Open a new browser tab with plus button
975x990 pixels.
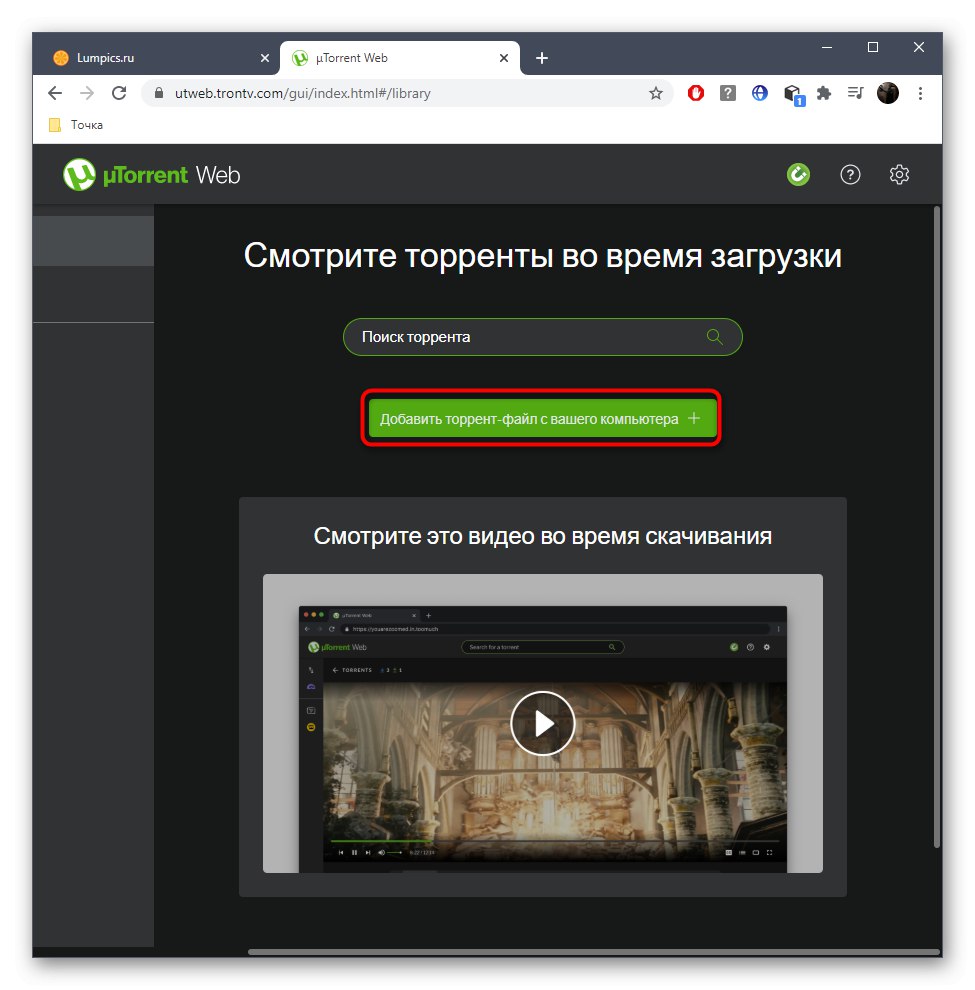(x=541, y=59)
